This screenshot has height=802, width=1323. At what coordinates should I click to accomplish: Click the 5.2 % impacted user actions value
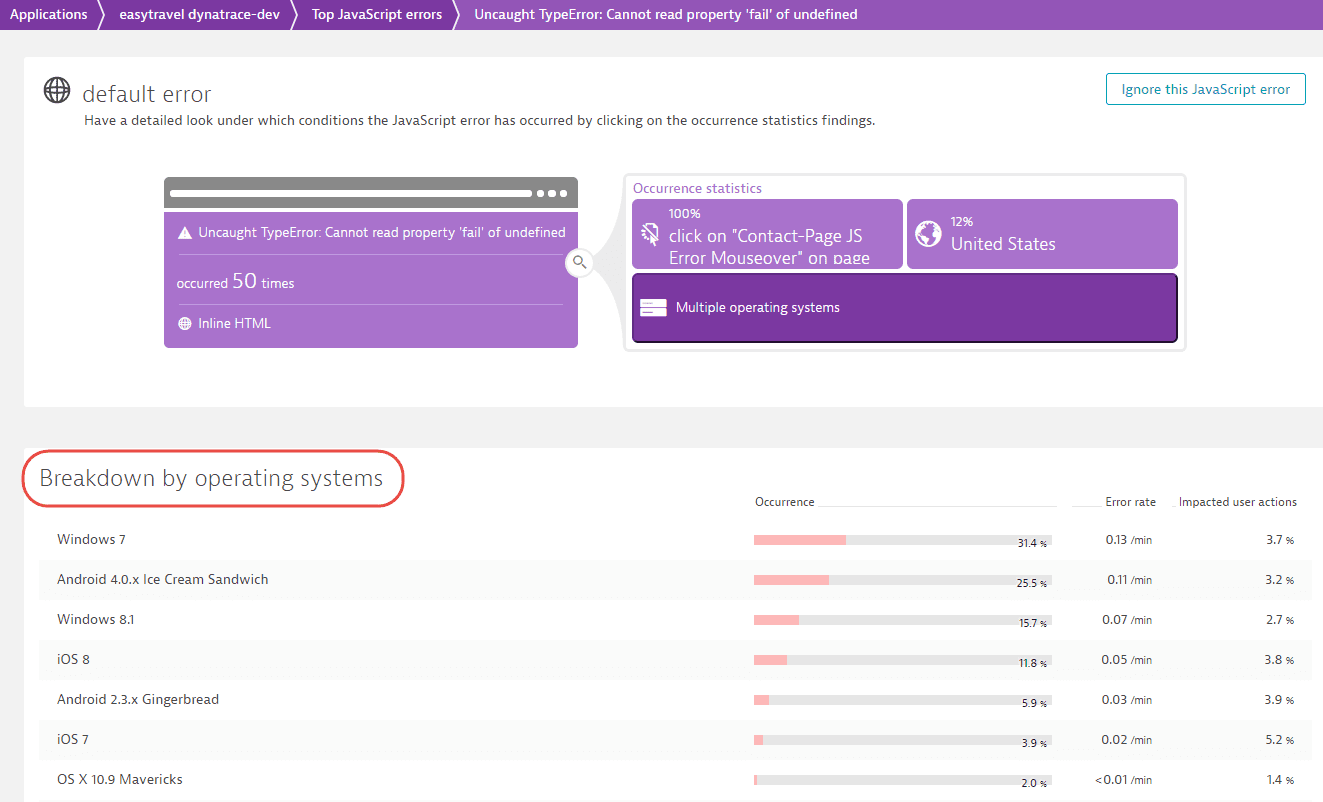[x=1280, y=739]
